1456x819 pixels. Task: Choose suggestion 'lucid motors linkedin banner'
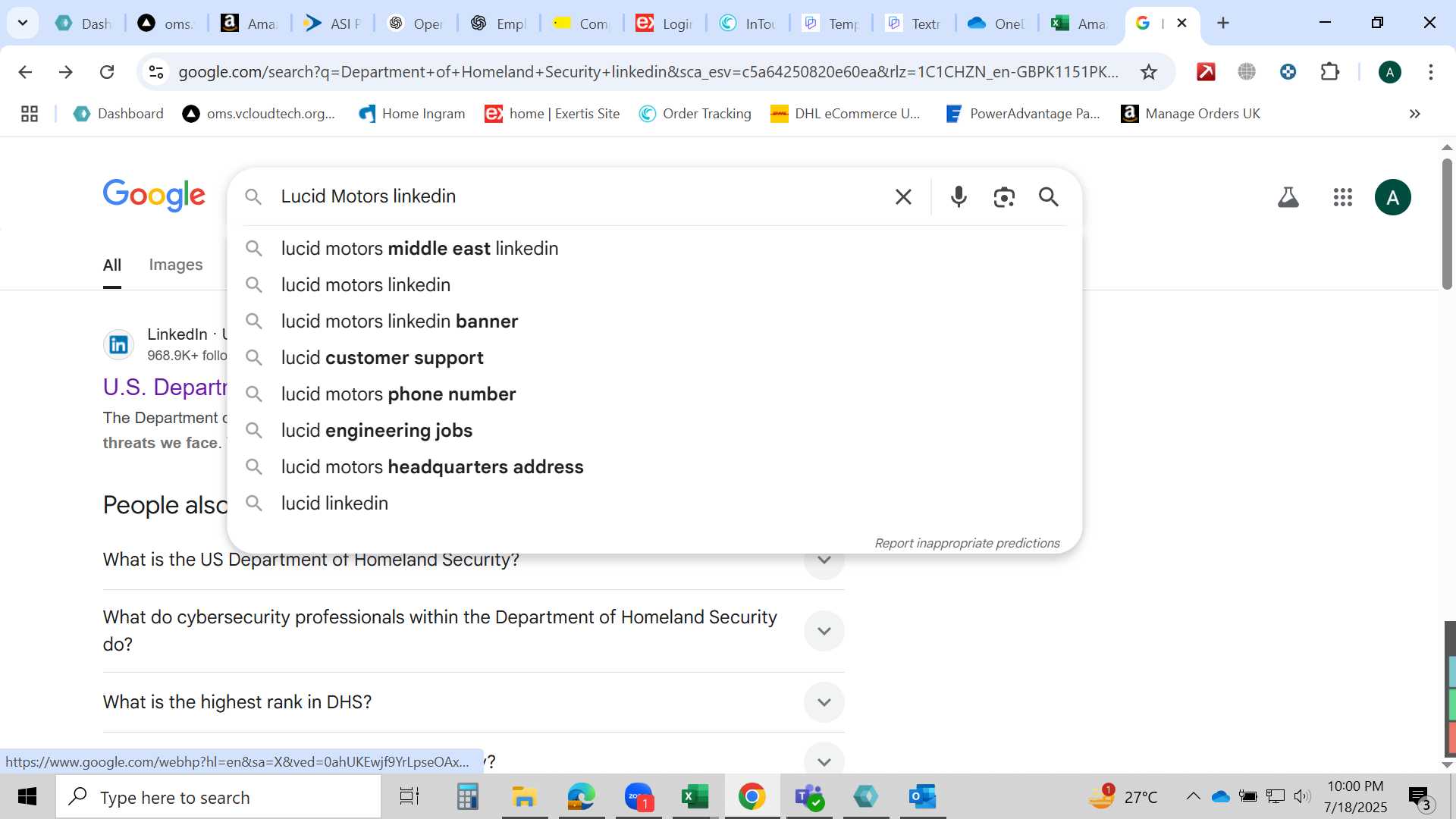click(x=654, y=322)
